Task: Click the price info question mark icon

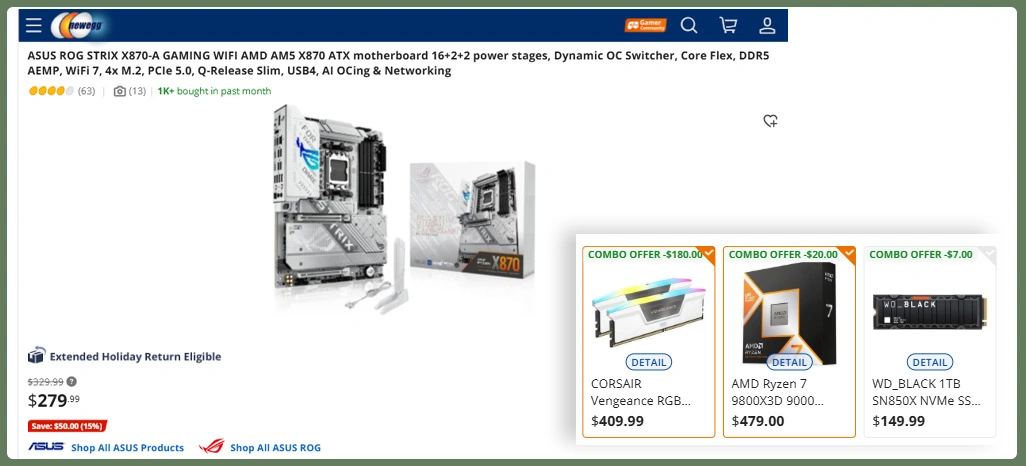Action: coord(71,382)
